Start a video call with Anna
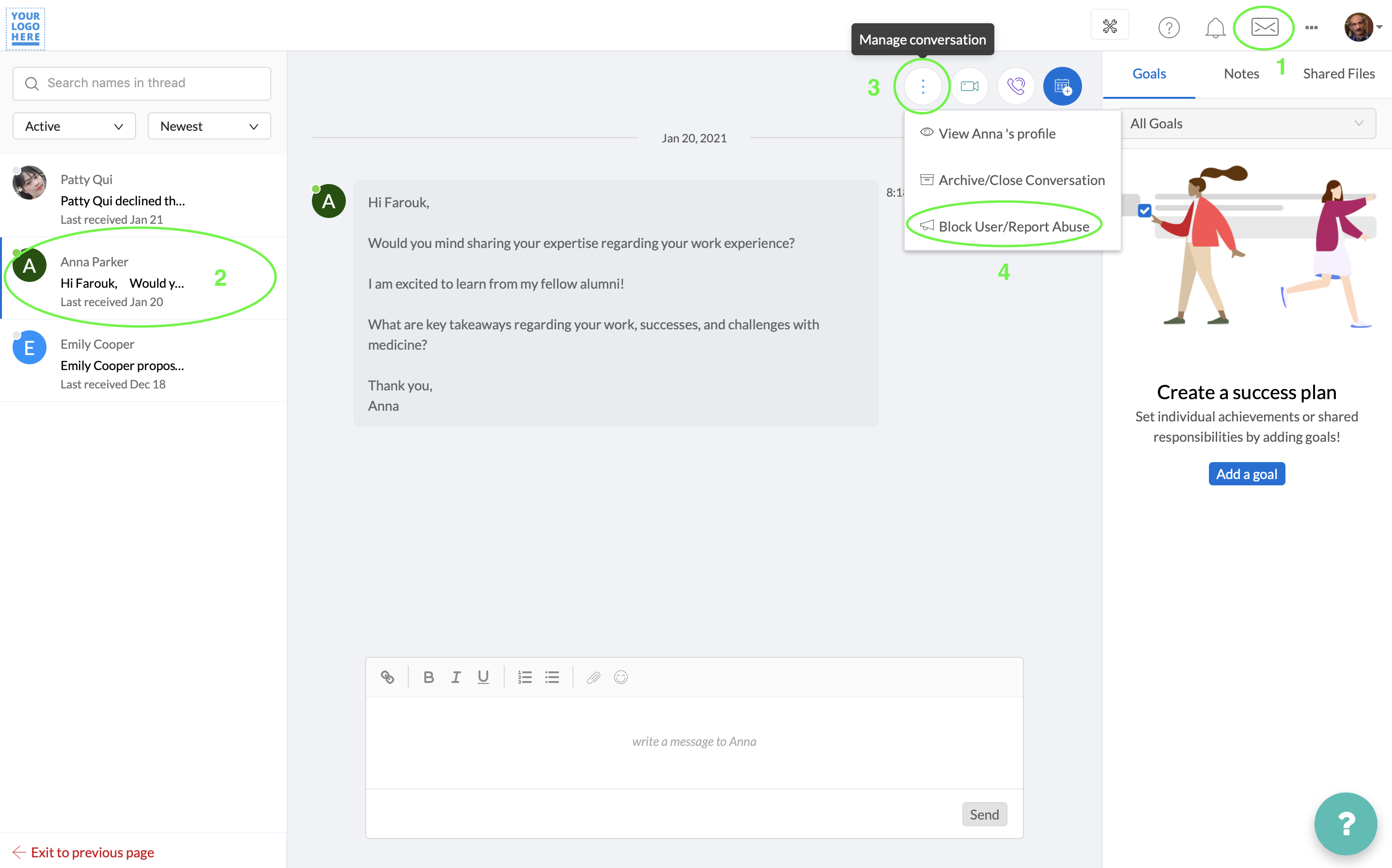 tap(970, 86)
